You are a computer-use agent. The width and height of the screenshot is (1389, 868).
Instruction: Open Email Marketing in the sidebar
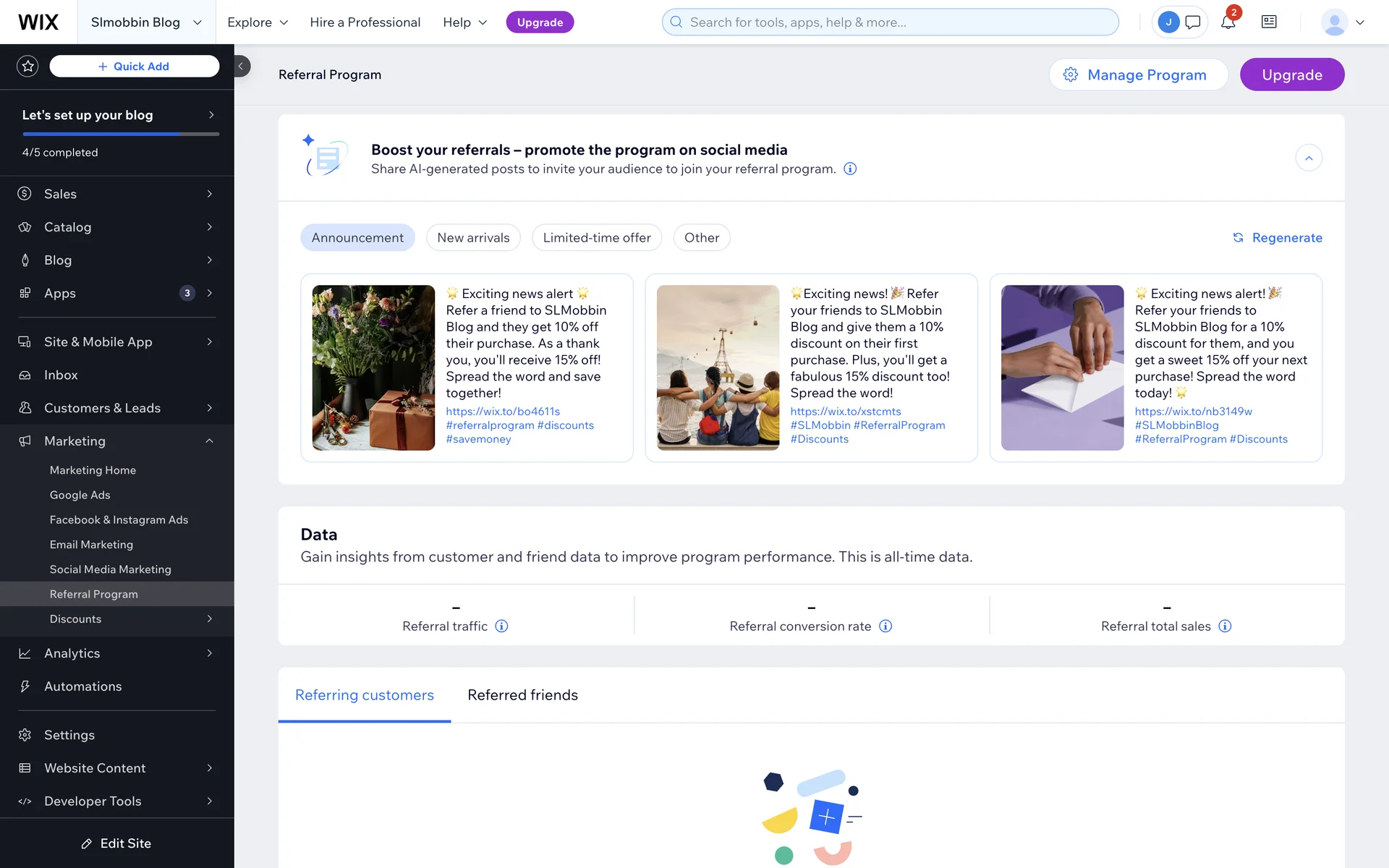[91, 545]
